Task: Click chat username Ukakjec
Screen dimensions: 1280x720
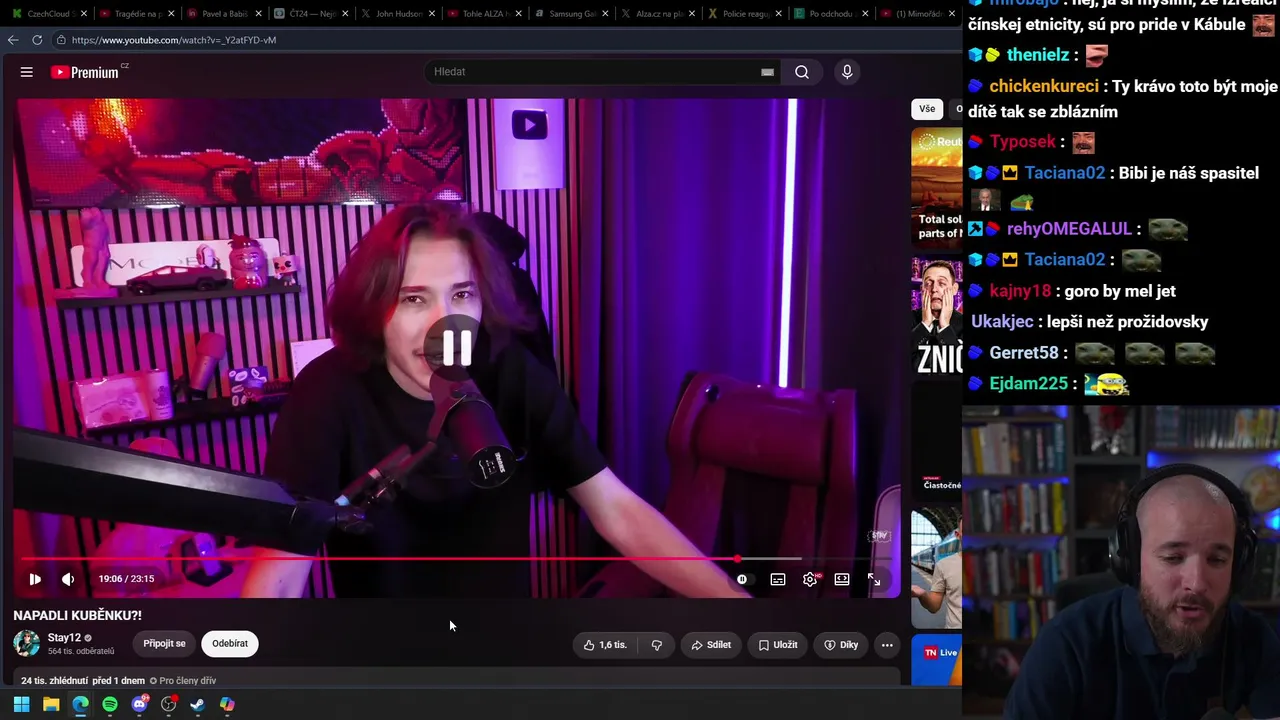Action: [x=1001, y=322]
